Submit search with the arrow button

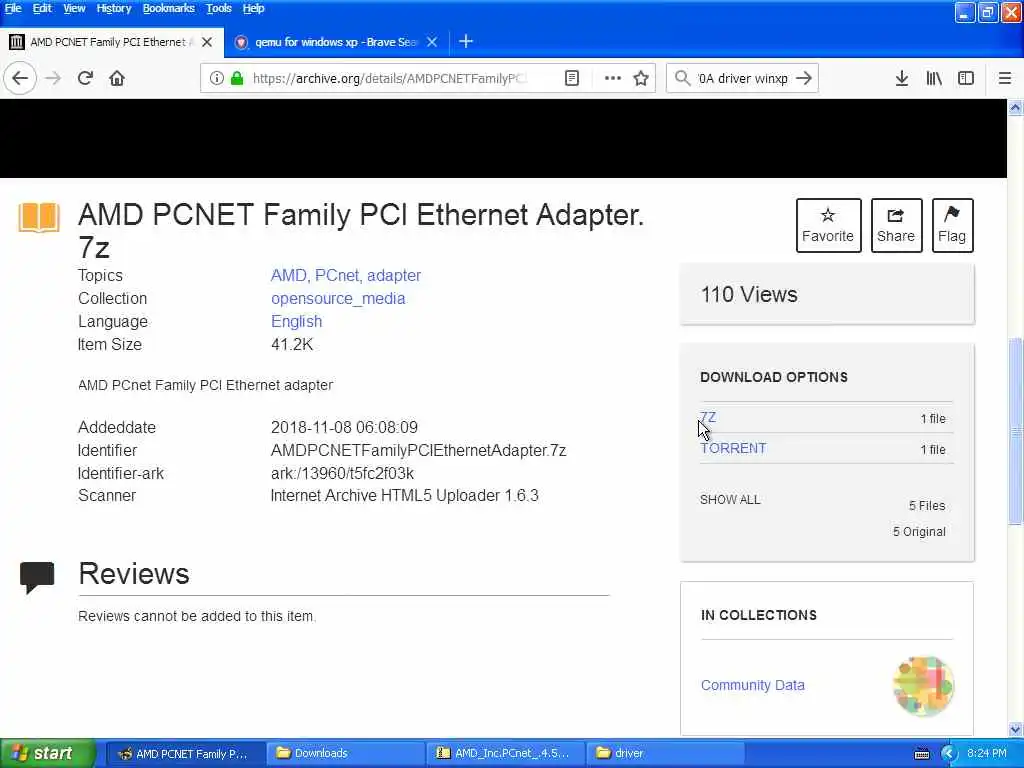[804, 78]
